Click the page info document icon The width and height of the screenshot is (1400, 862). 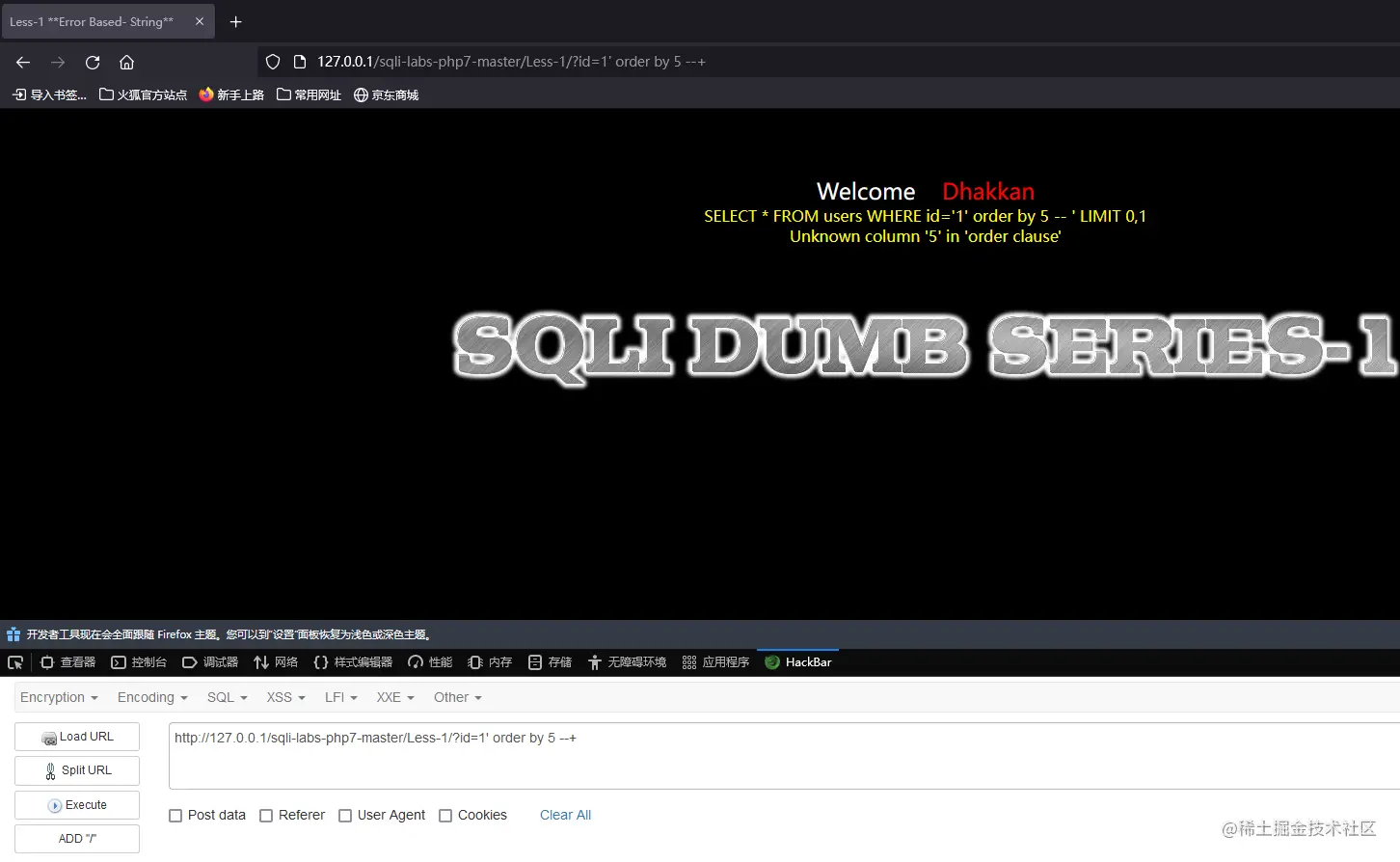[x=300, y=62]
